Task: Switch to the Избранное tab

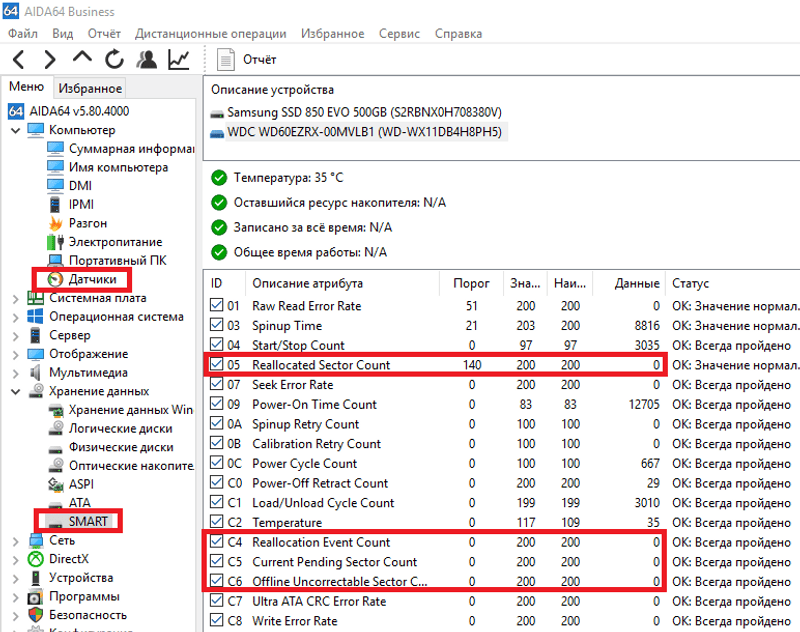Action: pyautogui.click(x=90, y=88)
